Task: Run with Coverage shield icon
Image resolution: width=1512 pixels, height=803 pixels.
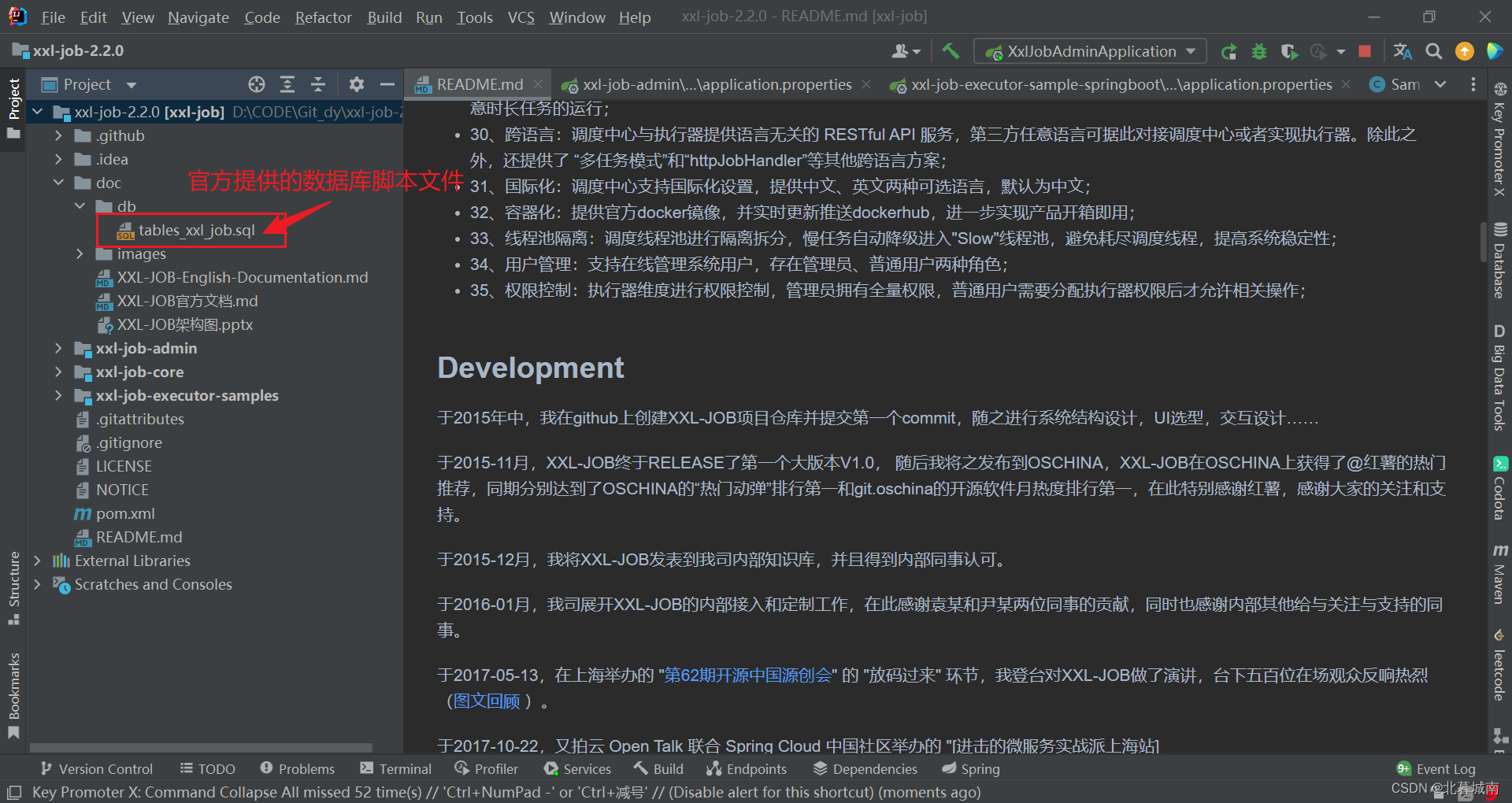Action: [x=1289, y=52]
